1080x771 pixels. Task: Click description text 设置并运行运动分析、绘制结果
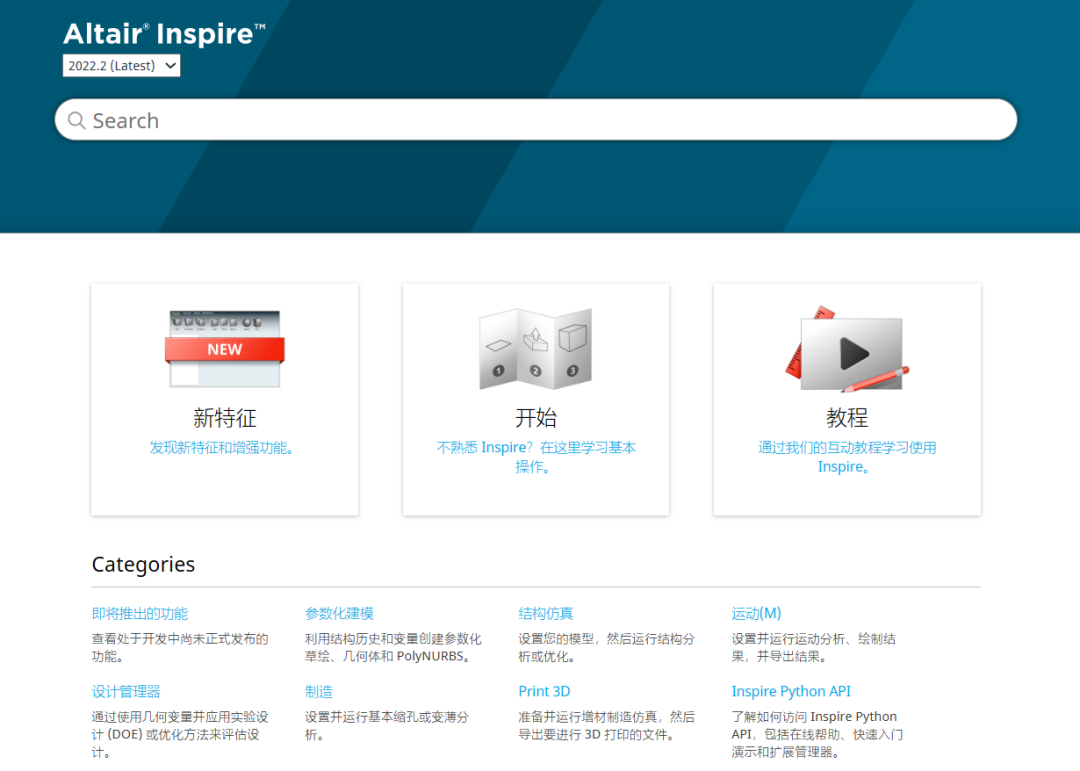click(813, 648)
